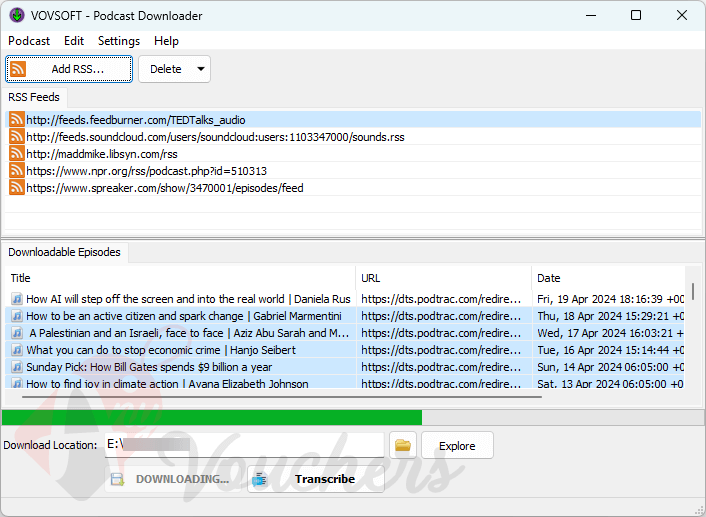
Task: Select the npr.org podcast.php?id=510313 feed
Action: (353, 171)
